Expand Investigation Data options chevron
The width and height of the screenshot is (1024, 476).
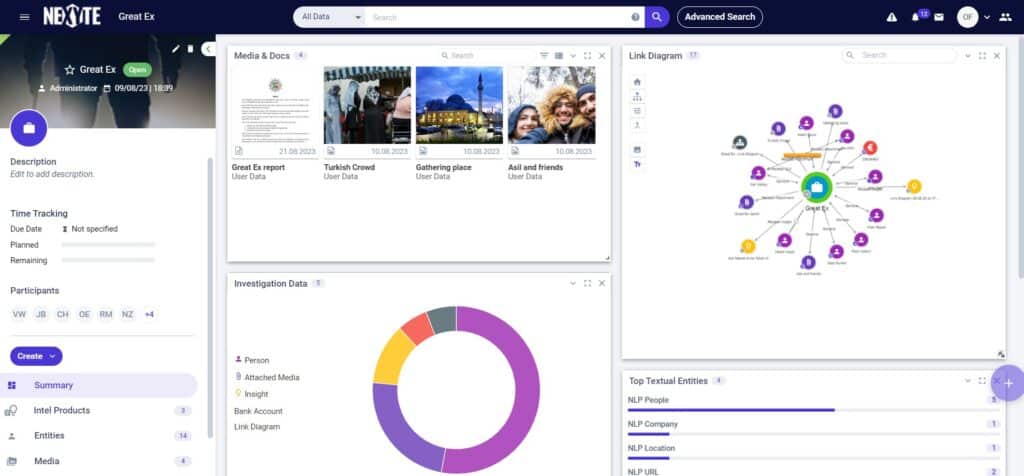(573, 283)
